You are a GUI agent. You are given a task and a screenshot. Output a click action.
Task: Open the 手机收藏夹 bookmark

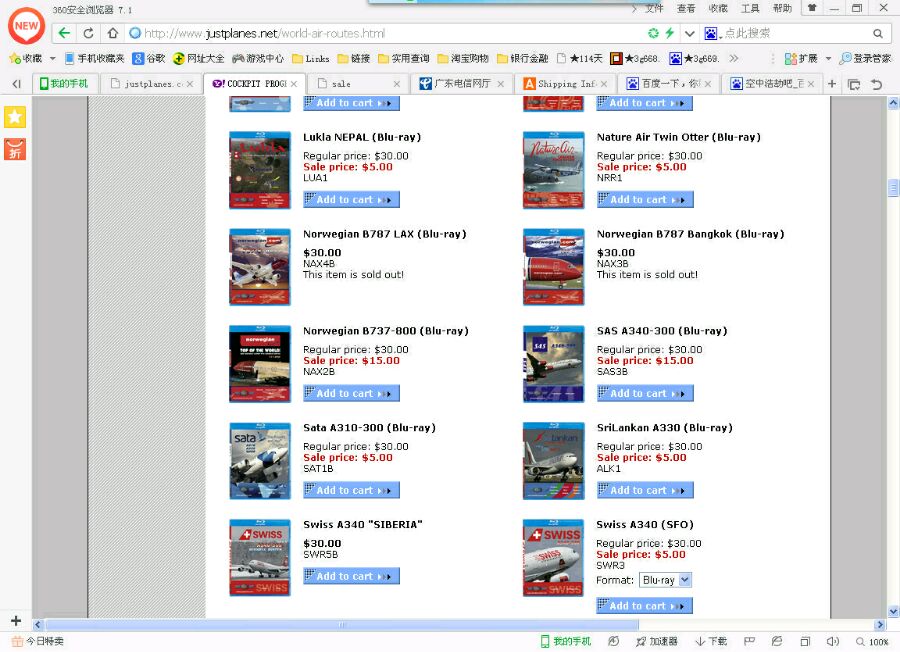point(95,58)
